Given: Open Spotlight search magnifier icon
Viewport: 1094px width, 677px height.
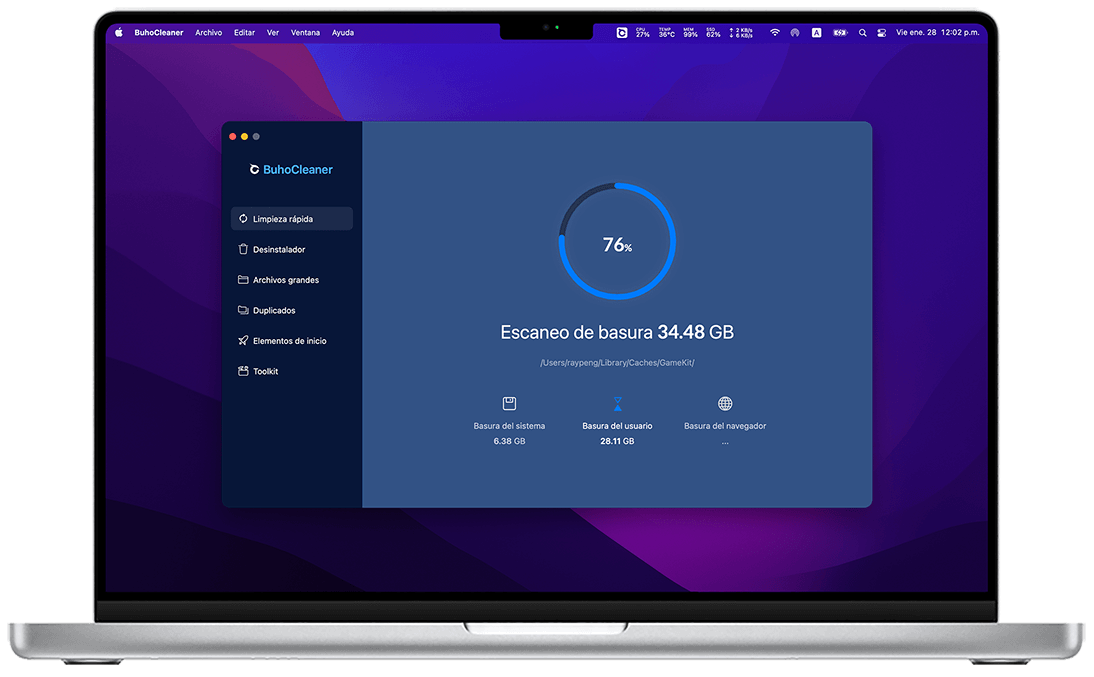Looking at the screenshot, I should pos(862,32).
